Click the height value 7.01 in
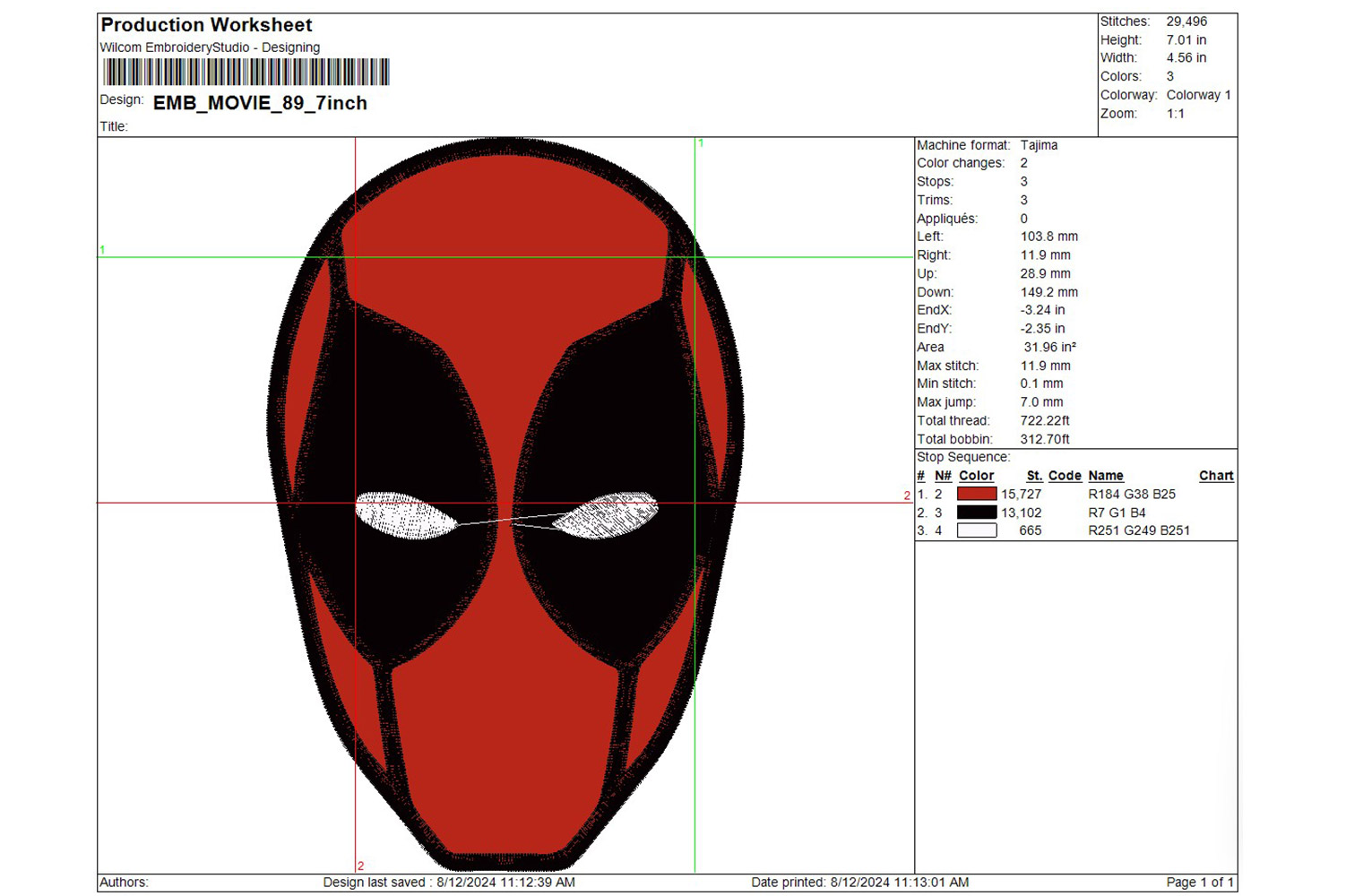 point(1186,40)
